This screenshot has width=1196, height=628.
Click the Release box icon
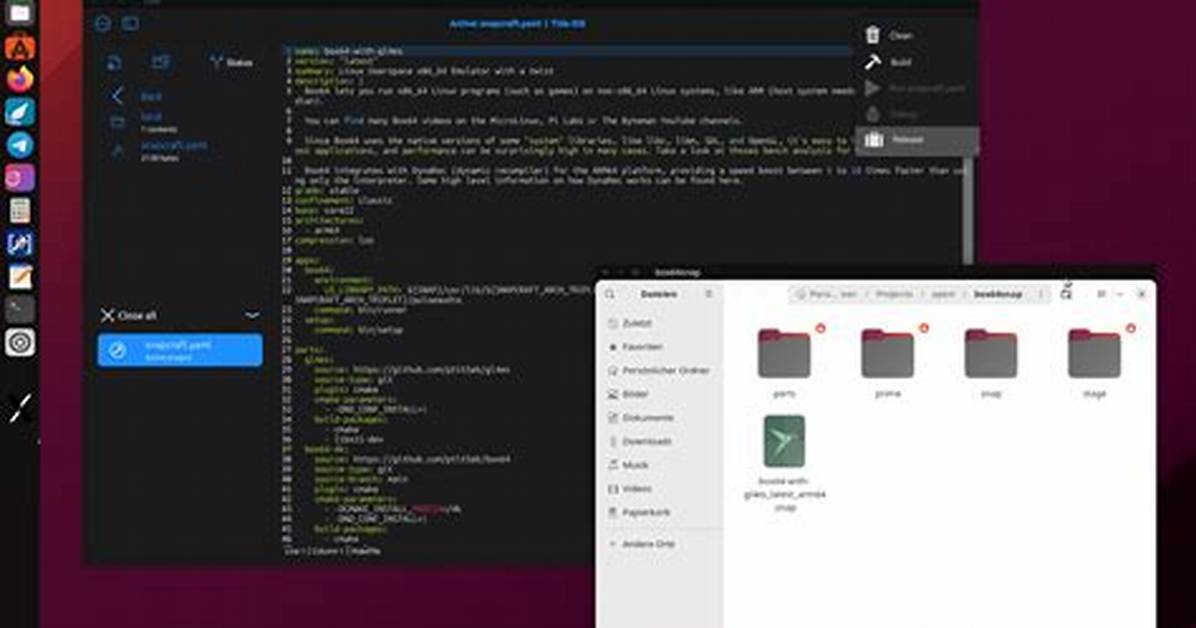click(x=874, y=140)
